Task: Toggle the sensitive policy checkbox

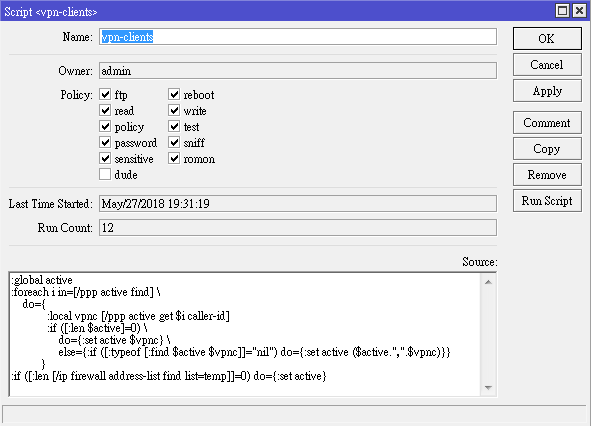Action: coord(105,158)
